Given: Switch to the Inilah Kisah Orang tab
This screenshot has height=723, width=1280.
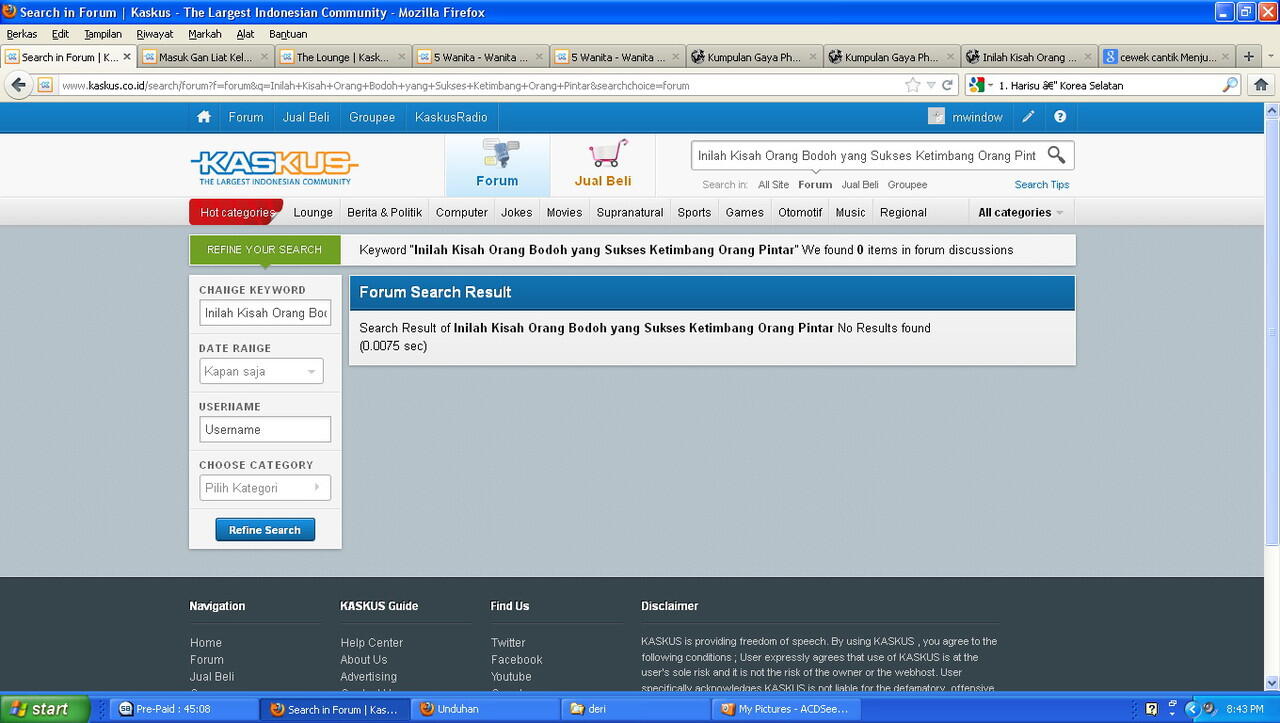Looking at the screenshot, I should 1027,57.
